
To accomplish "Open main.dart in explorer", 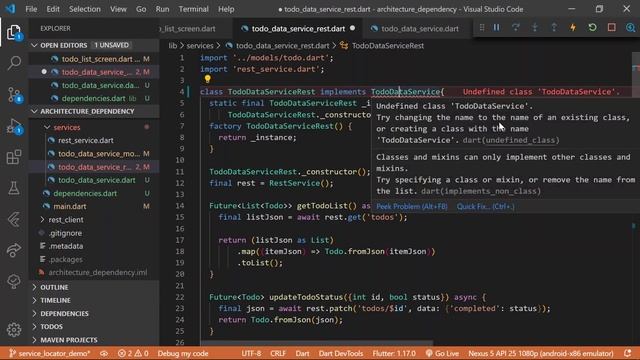I will 70,207.
